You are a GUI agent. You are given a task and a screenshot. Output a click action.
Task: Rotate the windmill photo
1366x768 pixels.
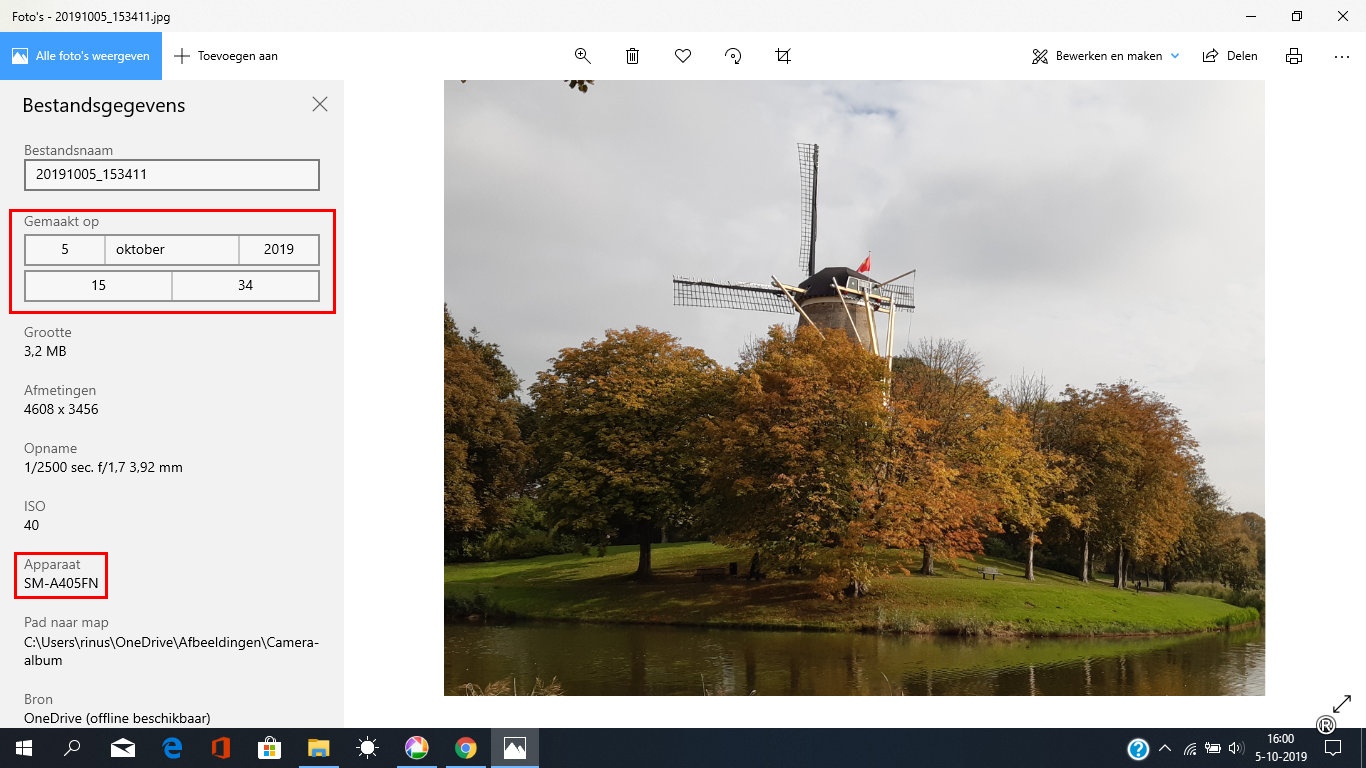732,56
